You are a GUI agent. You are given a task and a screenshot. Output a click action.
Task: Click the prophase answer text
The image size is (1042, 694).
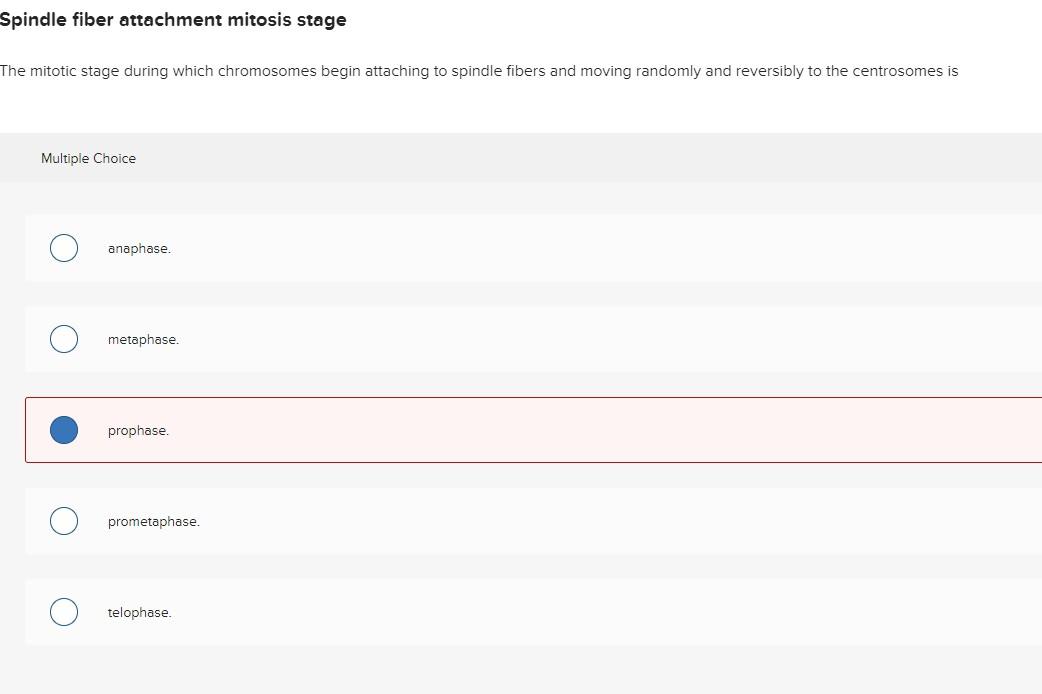coord(137,430)
